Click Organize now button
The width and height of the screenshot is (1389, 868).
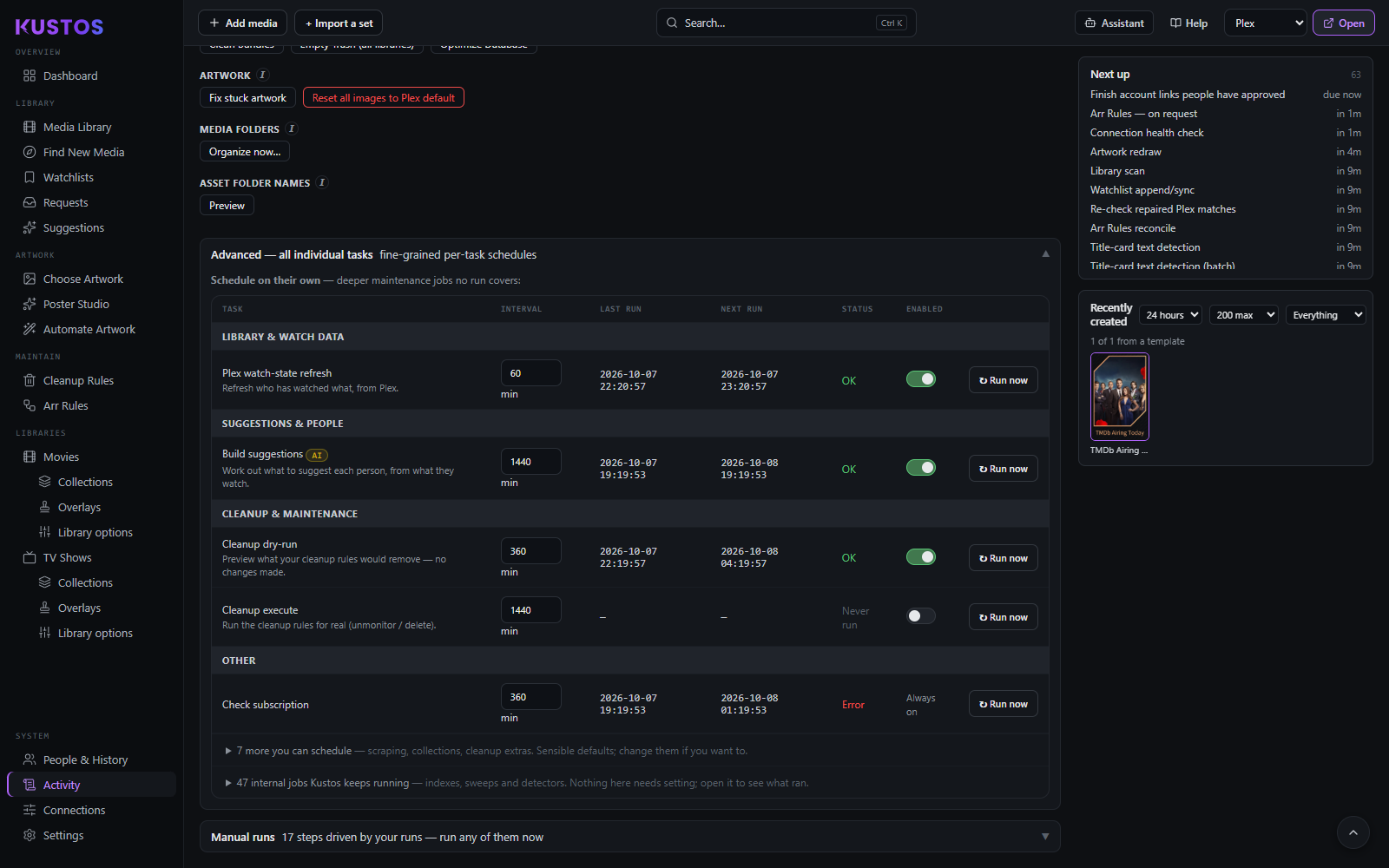pos(245,151)
